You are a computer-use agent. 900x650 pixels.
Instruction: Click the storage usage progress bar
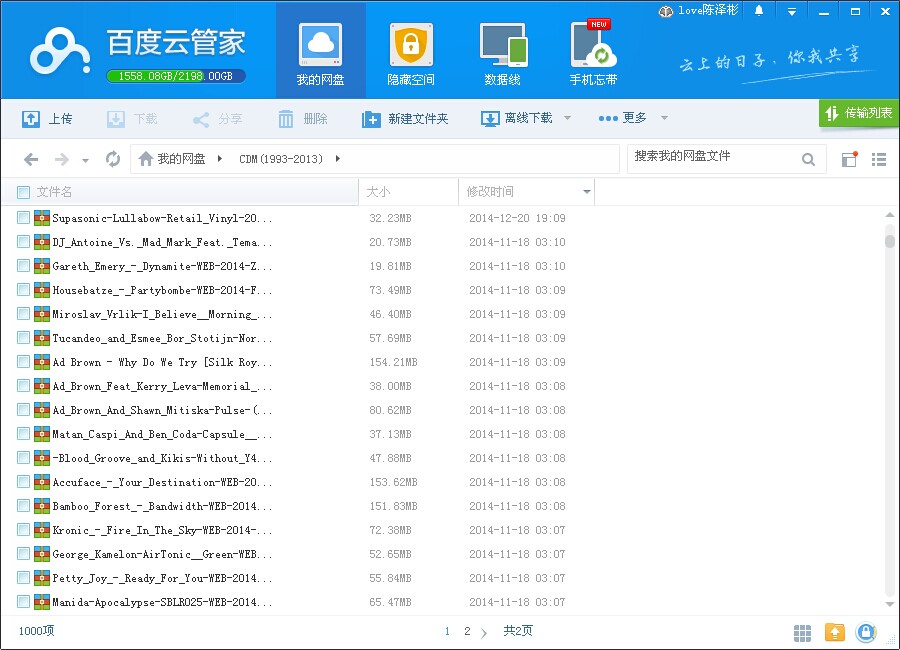176,76
